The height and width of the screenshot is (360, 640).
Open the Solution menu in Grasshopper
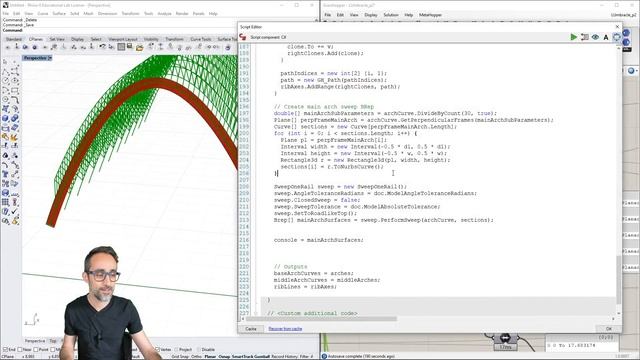point(391,15)
